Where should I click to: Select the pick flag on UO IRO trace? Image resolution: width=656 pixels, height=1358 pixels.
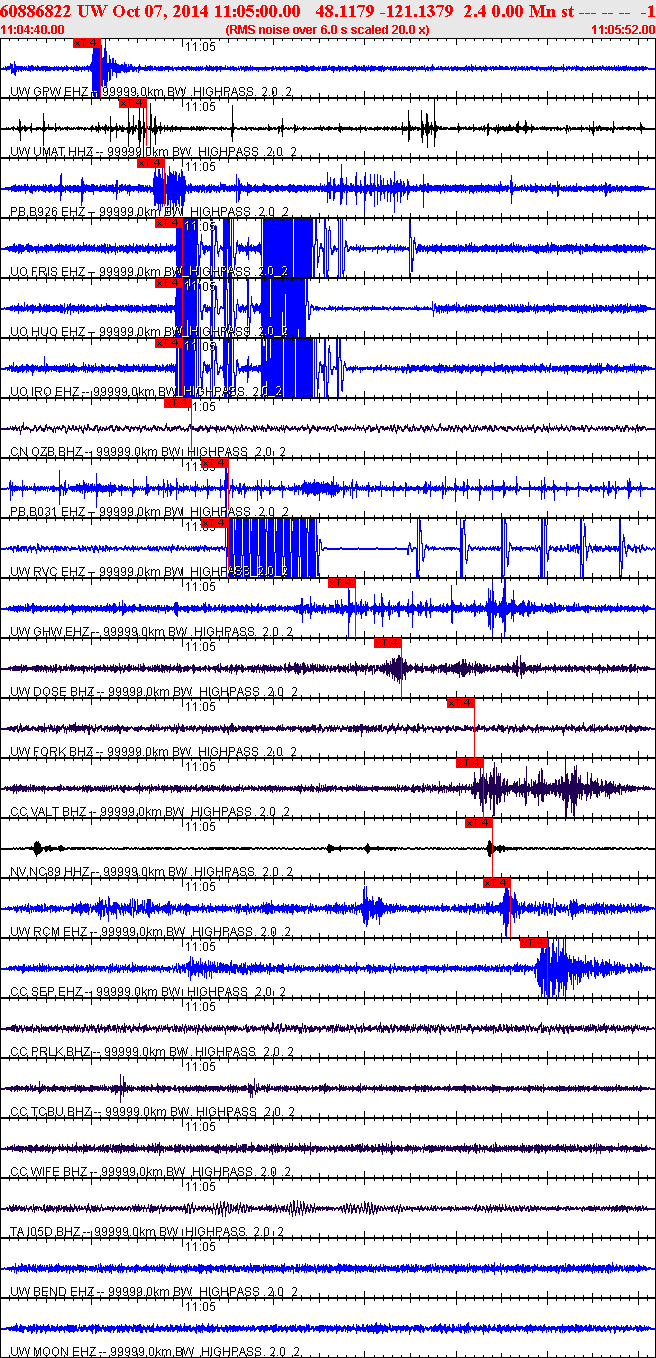pos(169,343)
